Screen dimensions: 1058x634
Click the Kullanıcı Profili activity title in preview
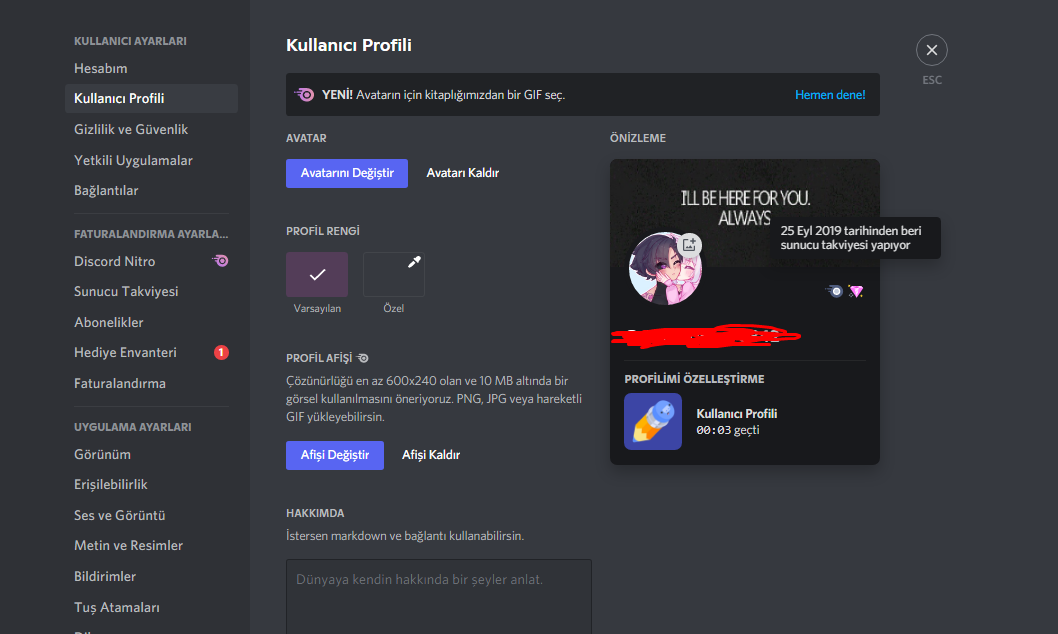click(x=737, y=413)
